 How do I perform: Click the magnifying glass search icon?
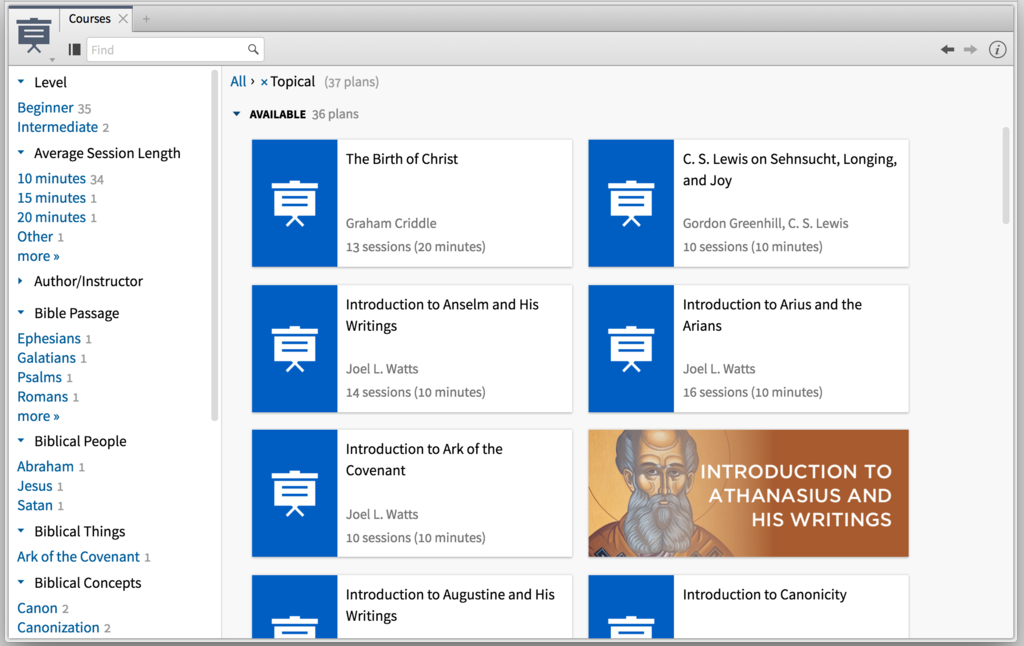click(253, 49)
